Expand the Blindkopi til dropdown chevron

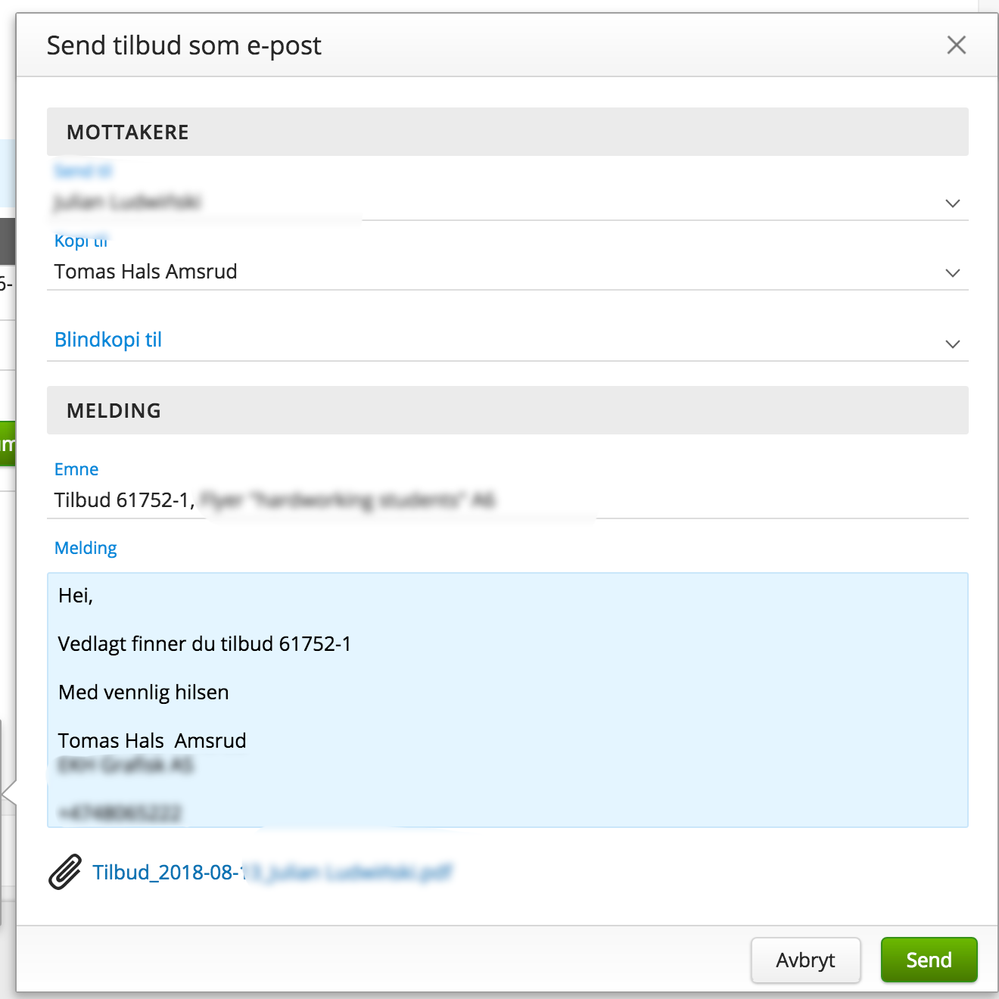952,344
